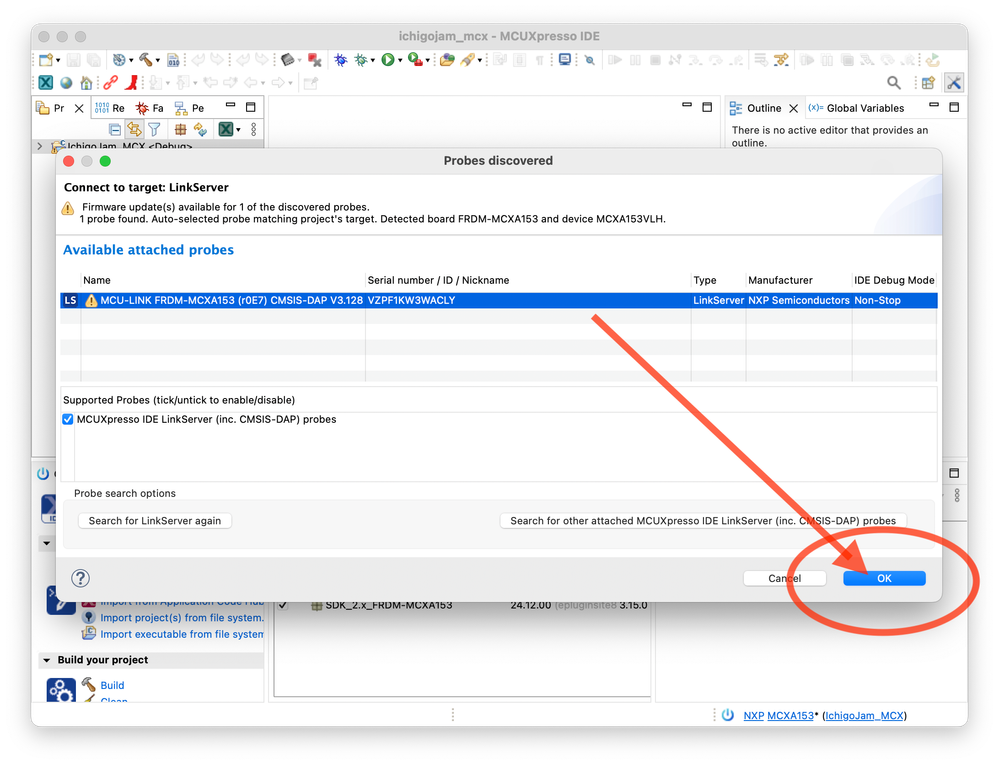The height and width of the screenshot is (765, 999).
Task: Click the filter funnel icon in explorer
Action: tap(154, 129)
